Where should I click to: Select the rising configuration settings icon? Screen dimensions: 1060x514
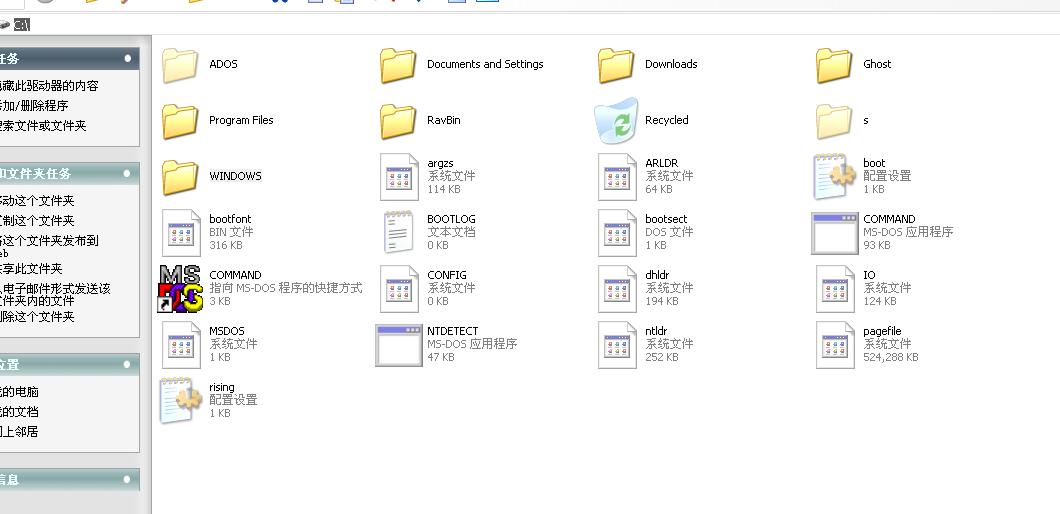point(180,401)
